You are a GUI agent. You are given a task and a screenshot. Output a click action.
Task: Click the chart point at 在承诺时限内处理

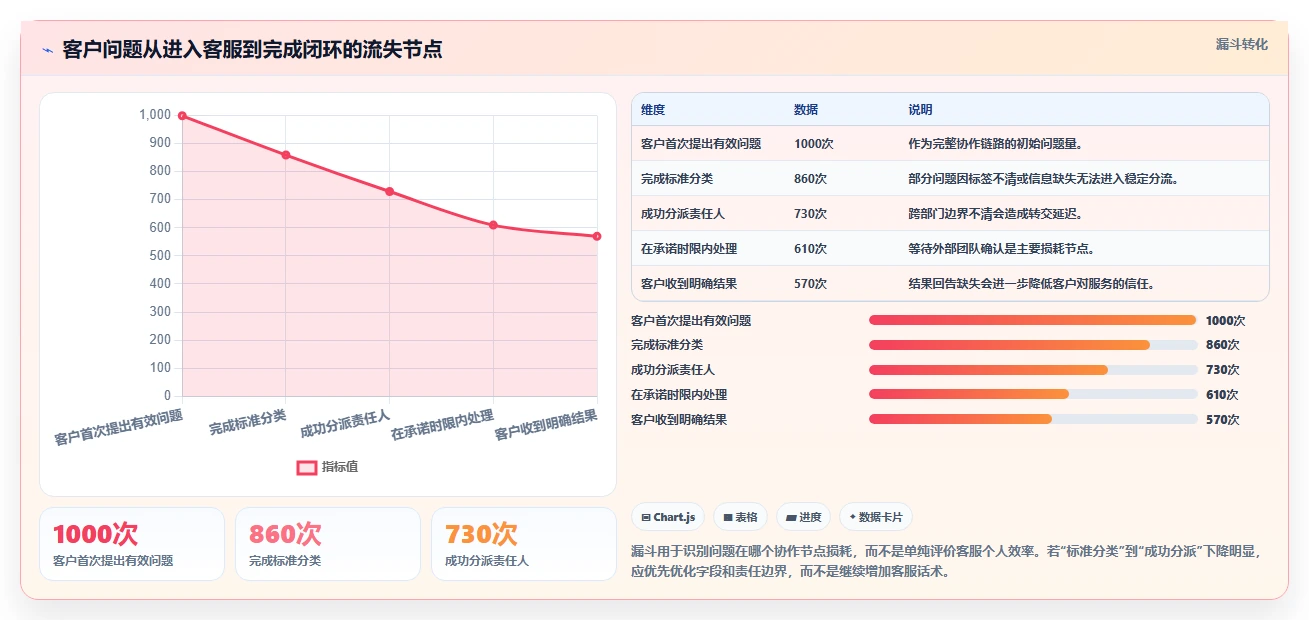click(x=493, y=225)
